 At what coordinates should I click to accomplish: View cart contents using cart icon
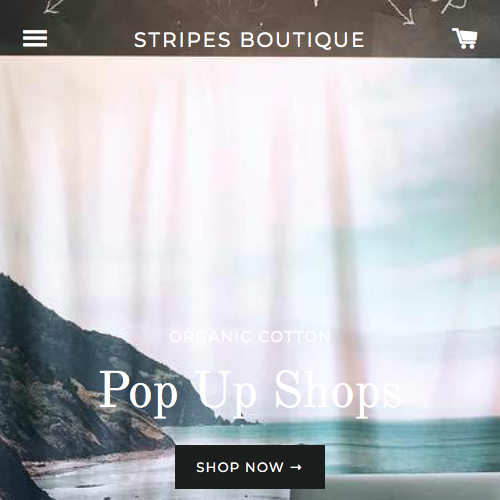tap(464, 38)
